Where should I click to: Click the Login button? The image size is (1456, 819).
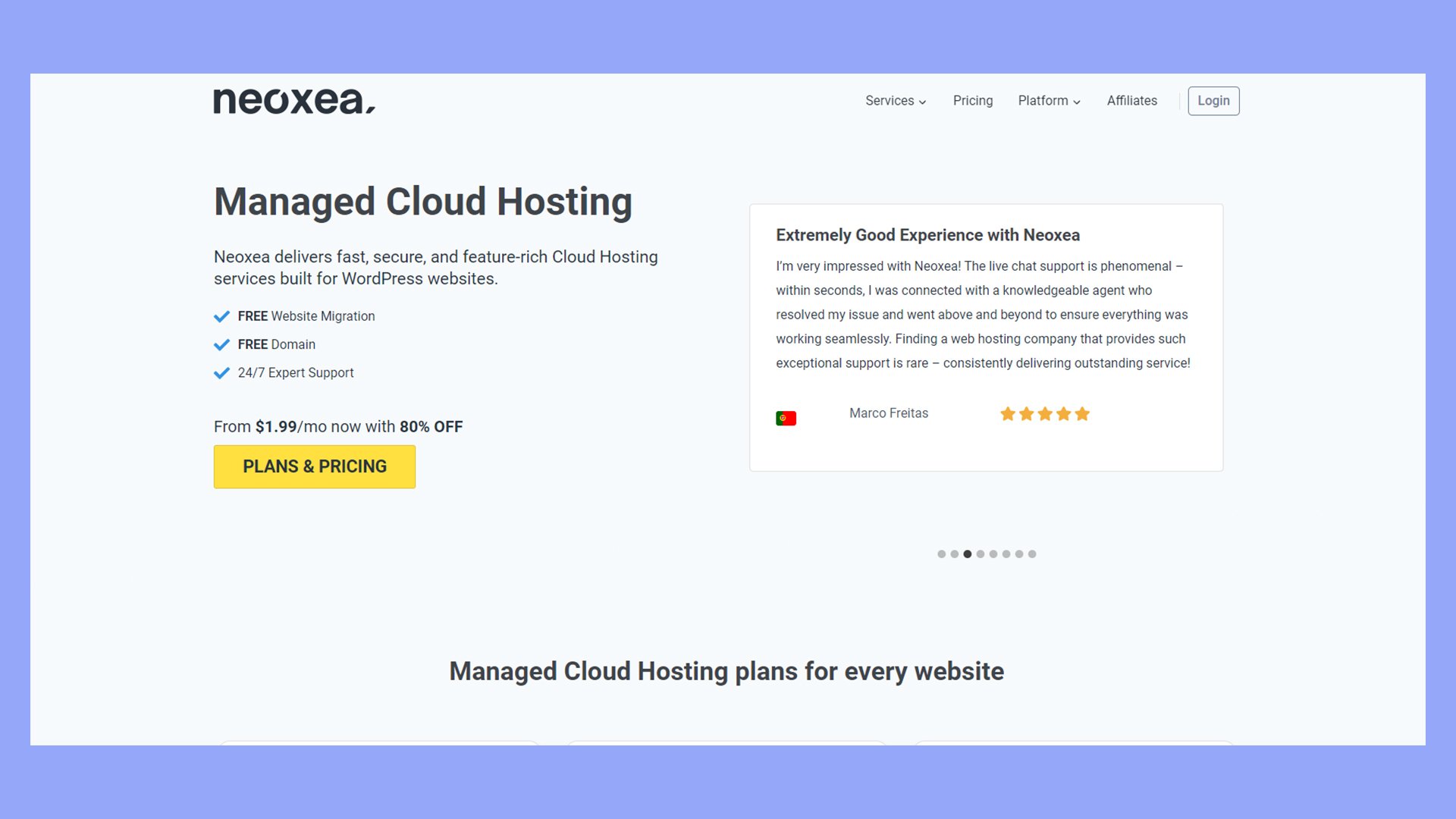pyautogui.click(x=1213, y=101)
